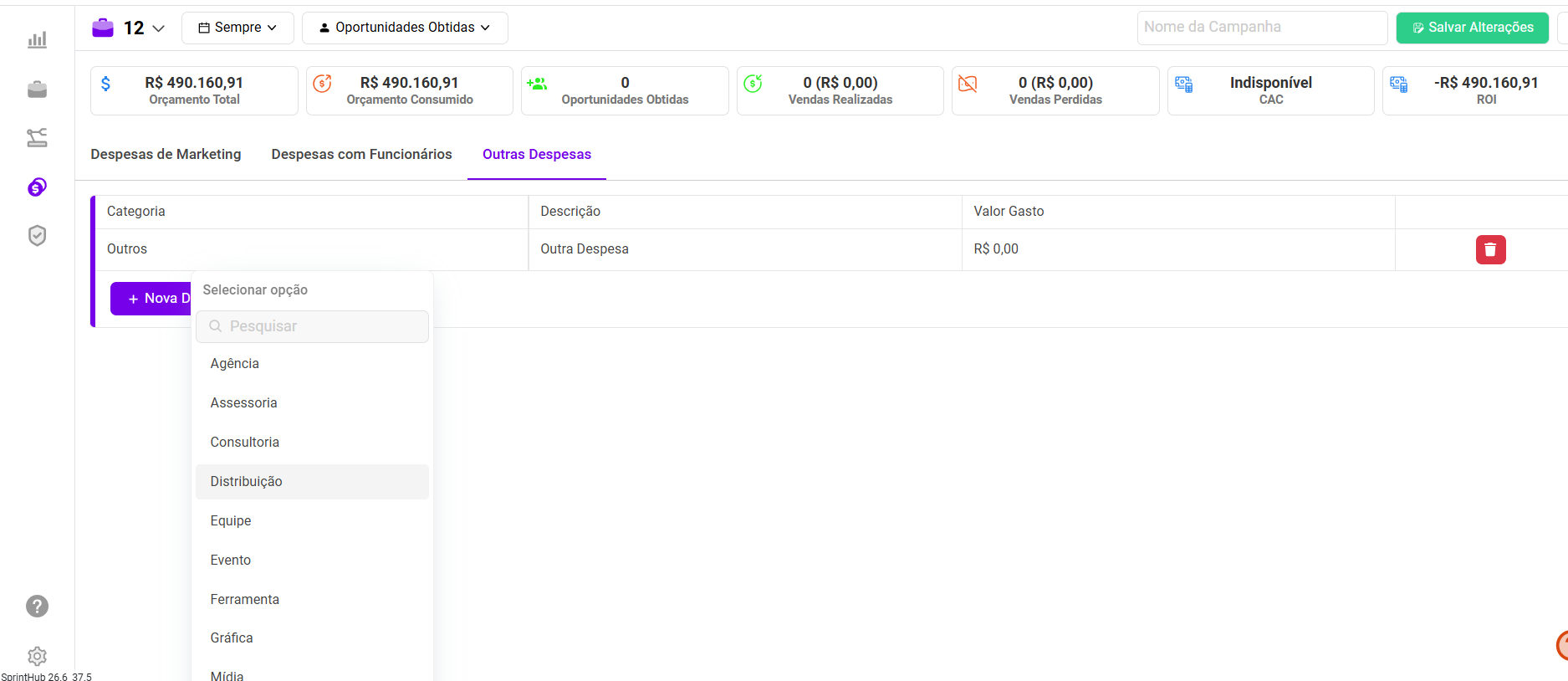This screenshot has height=681, width=1568.
Task: Open the settings gear icon
Action: click(37, 656)
